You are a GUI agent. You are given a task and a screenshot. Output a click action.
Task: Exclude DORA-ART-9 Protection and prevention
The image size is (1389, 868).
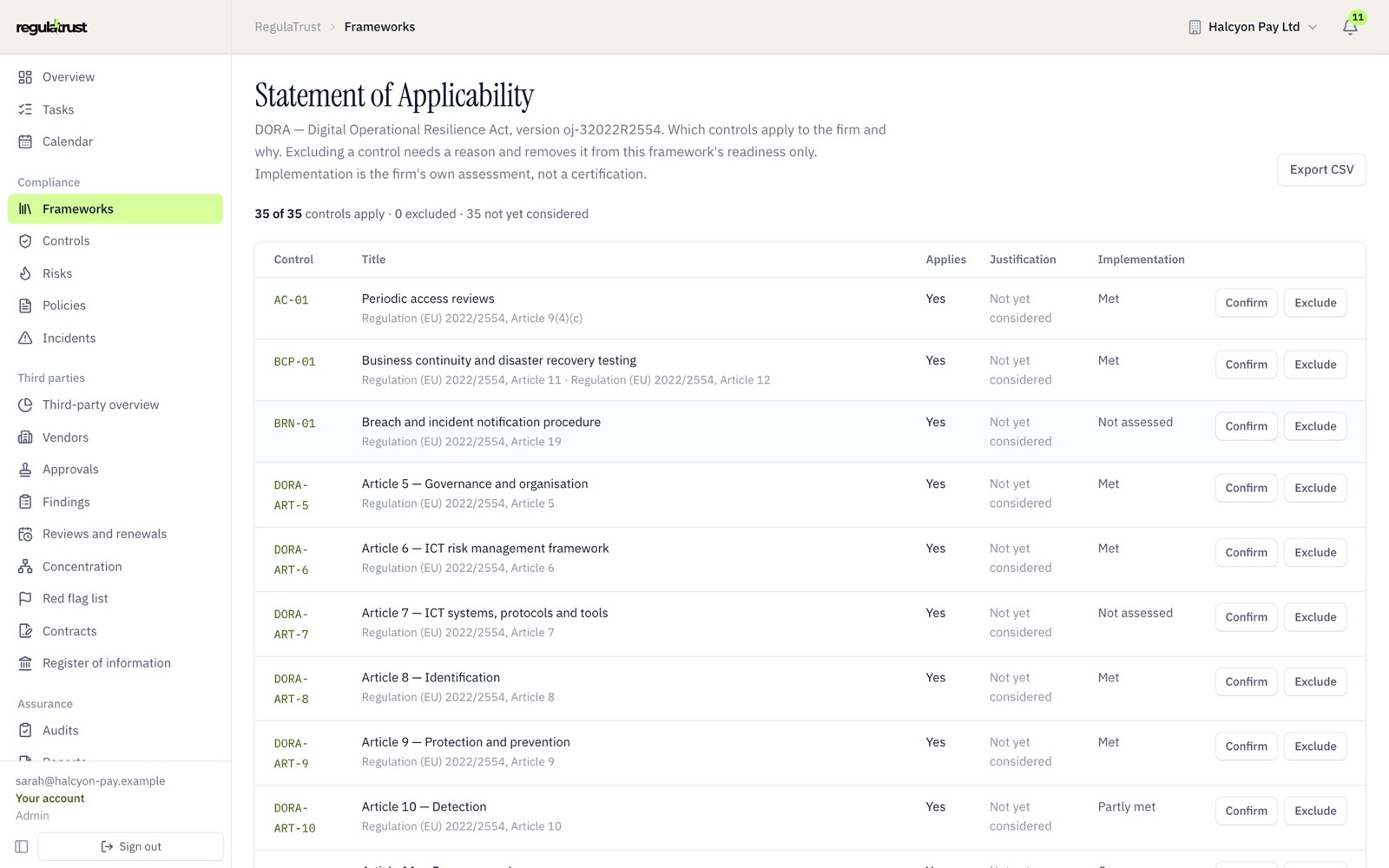tap(1315, 746)
